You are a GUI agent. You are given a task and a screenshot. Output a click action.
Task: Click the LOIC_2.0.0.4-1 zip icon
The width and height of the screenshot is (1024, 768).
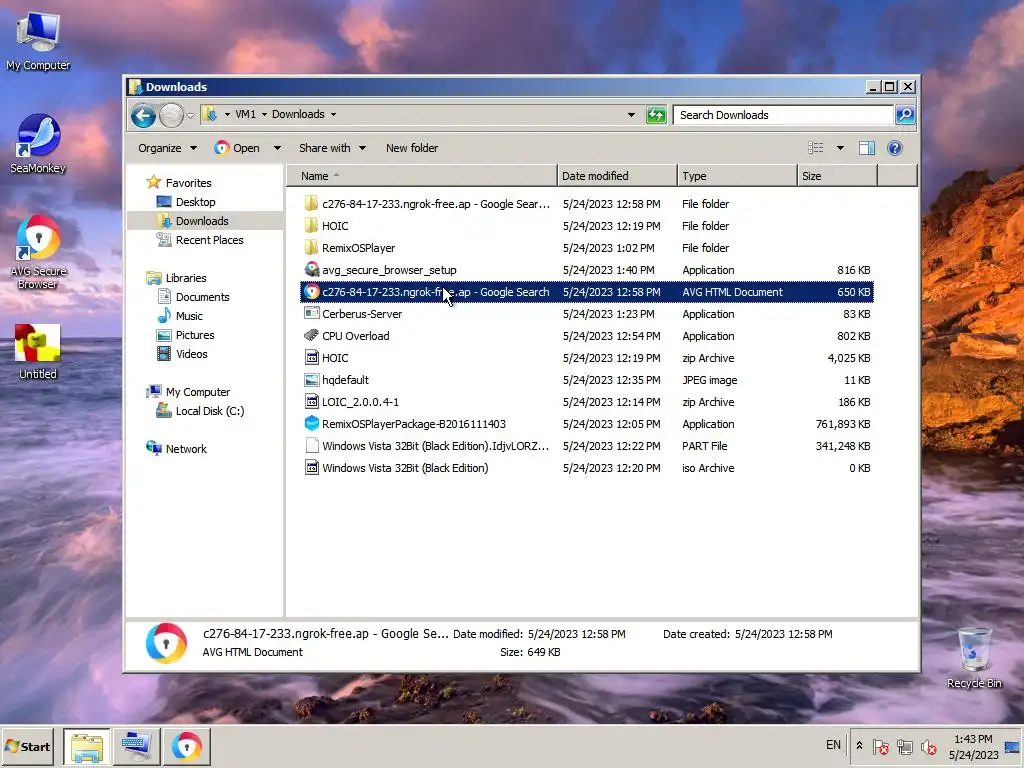click(312, 402)
